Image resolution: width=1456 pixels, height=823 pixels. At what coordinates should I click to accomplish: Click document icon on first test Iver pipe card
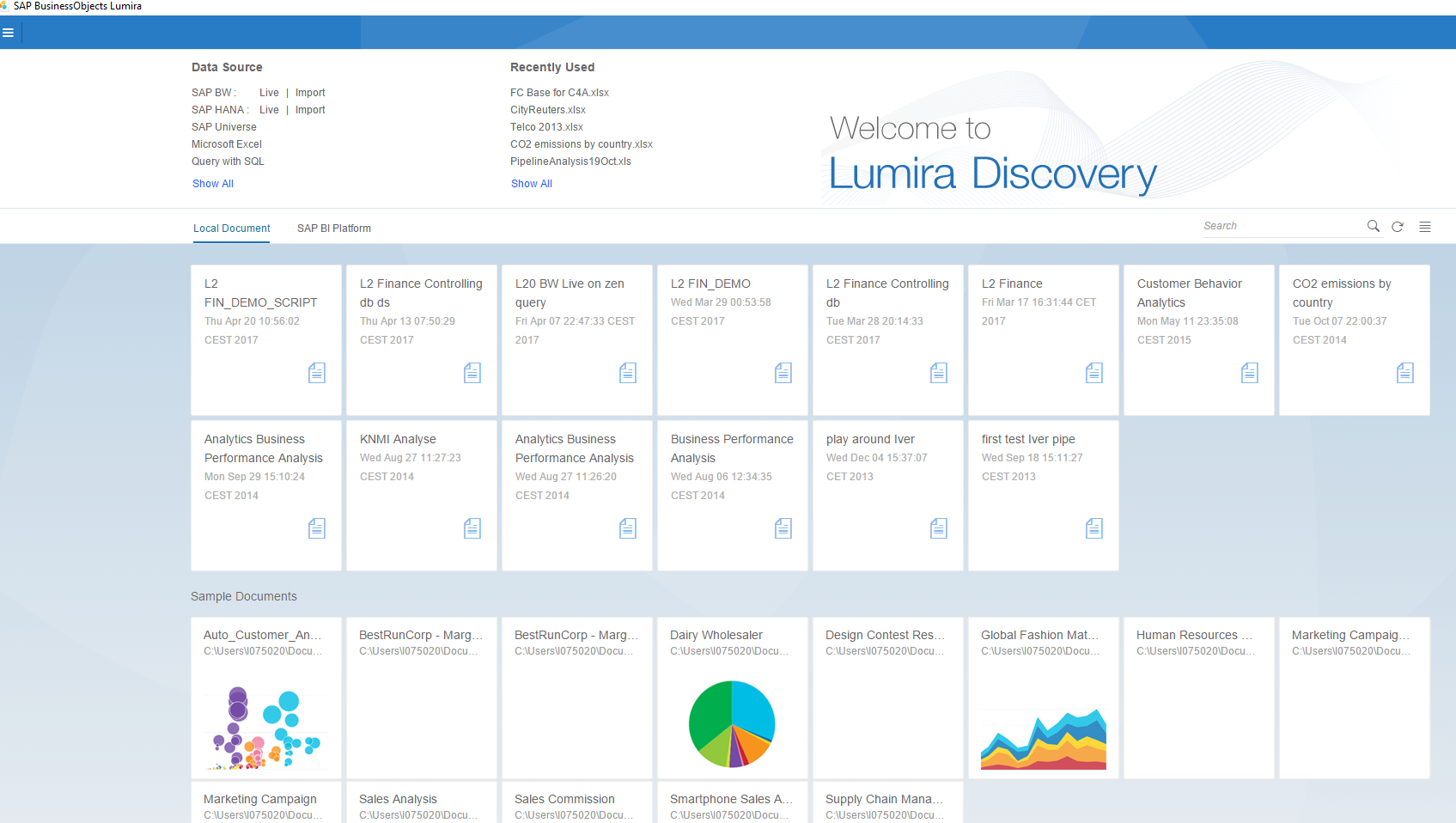1094,528
